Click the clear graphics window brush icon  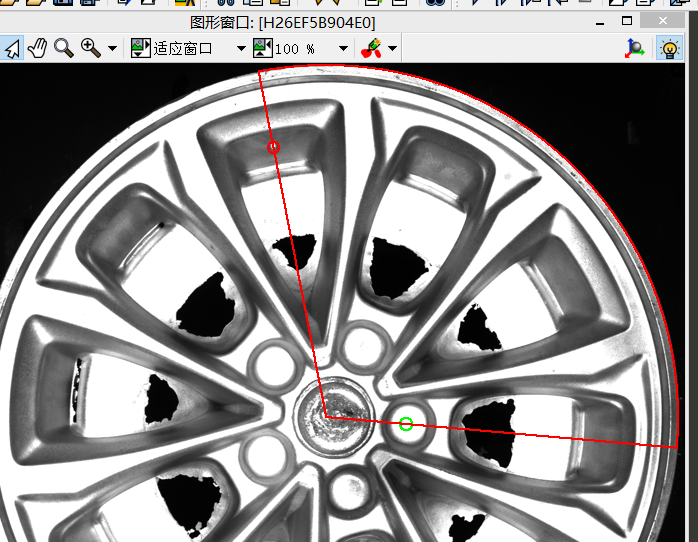(x=372, y=48)
